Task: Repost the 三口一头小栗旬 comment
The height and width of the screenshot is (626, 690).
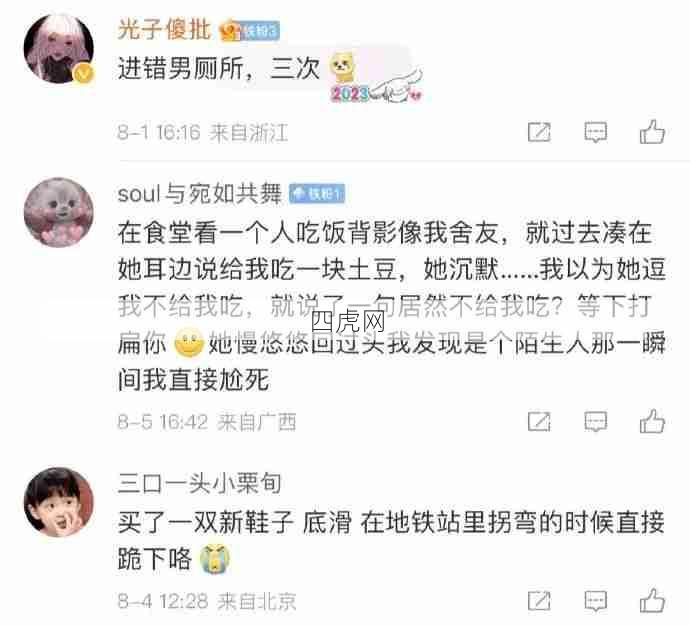Action: (x=539, y=601)
